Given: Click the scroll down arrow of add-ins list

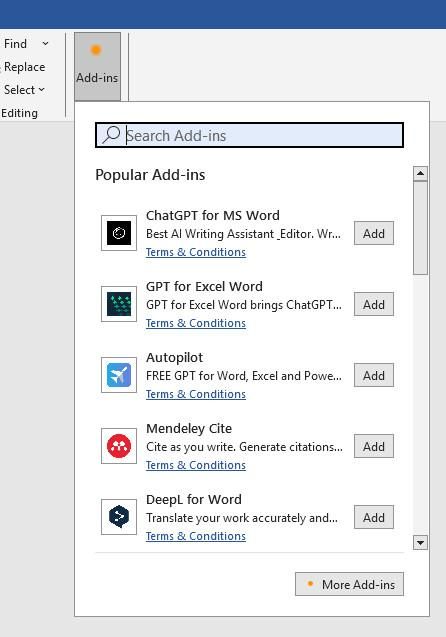Looking at the screenshot, I should (420, 542).
